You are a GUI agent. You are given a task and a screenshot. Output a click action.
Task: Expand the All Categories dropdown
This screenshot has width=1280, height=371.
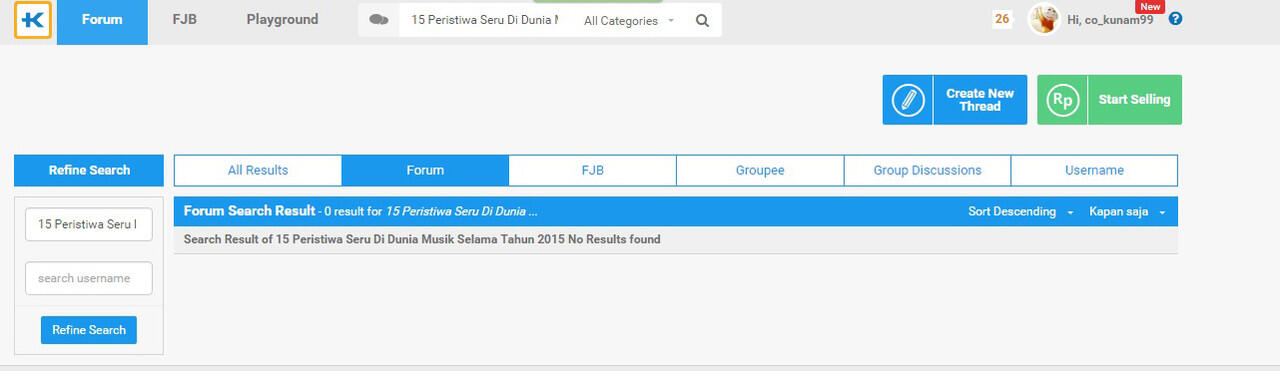pyautogui.click(x=629, y=20)
